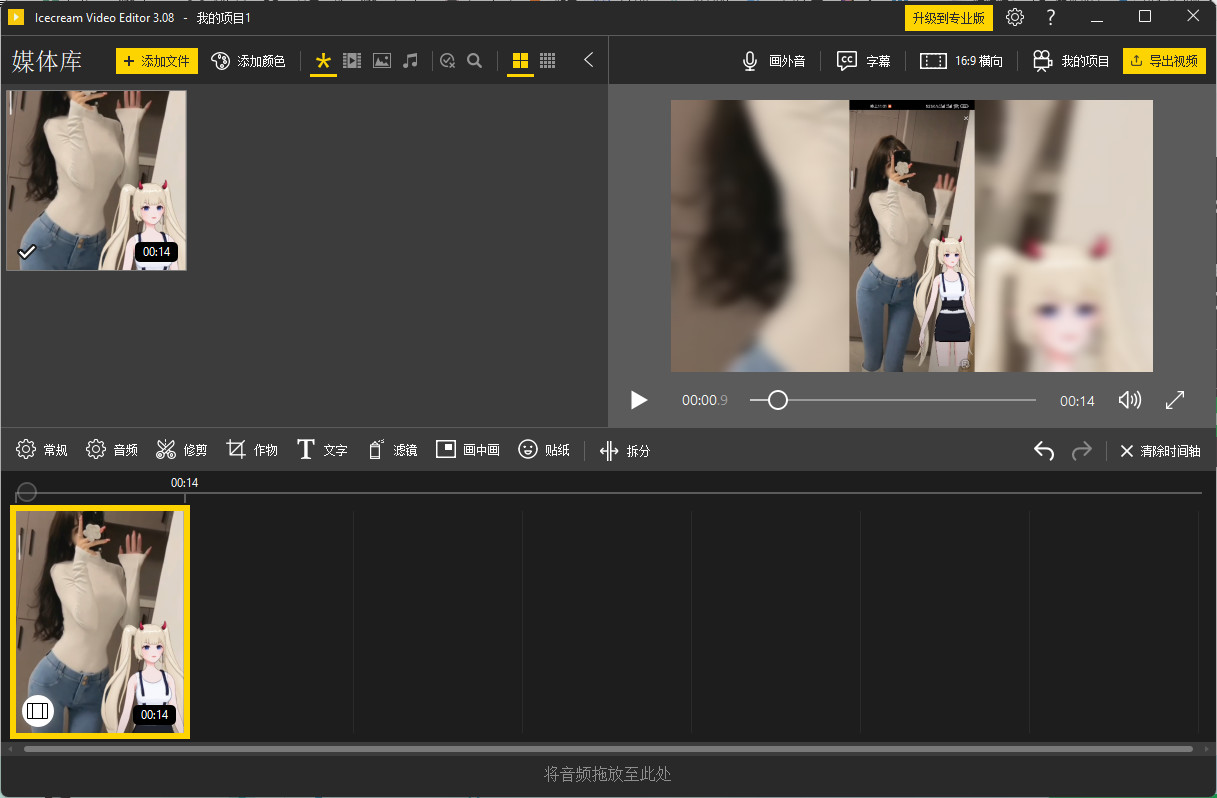Click the 添加文件 (Add files) button
The image size is (1217, 798).
coord(157,61)
